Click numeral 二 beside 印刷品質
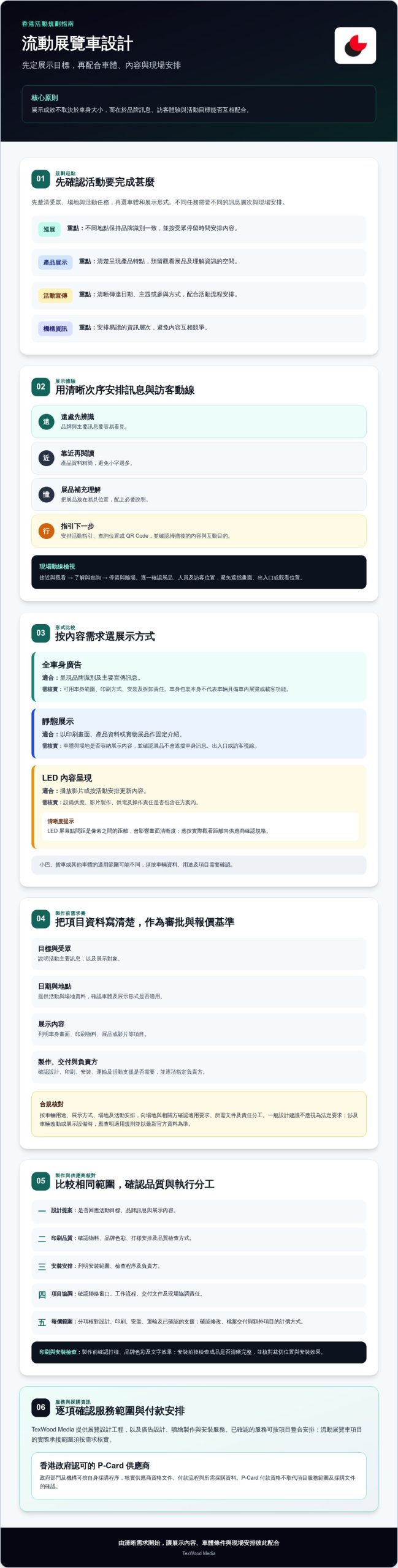This screenshot has height=1568, width=398. pos(42,1238)
